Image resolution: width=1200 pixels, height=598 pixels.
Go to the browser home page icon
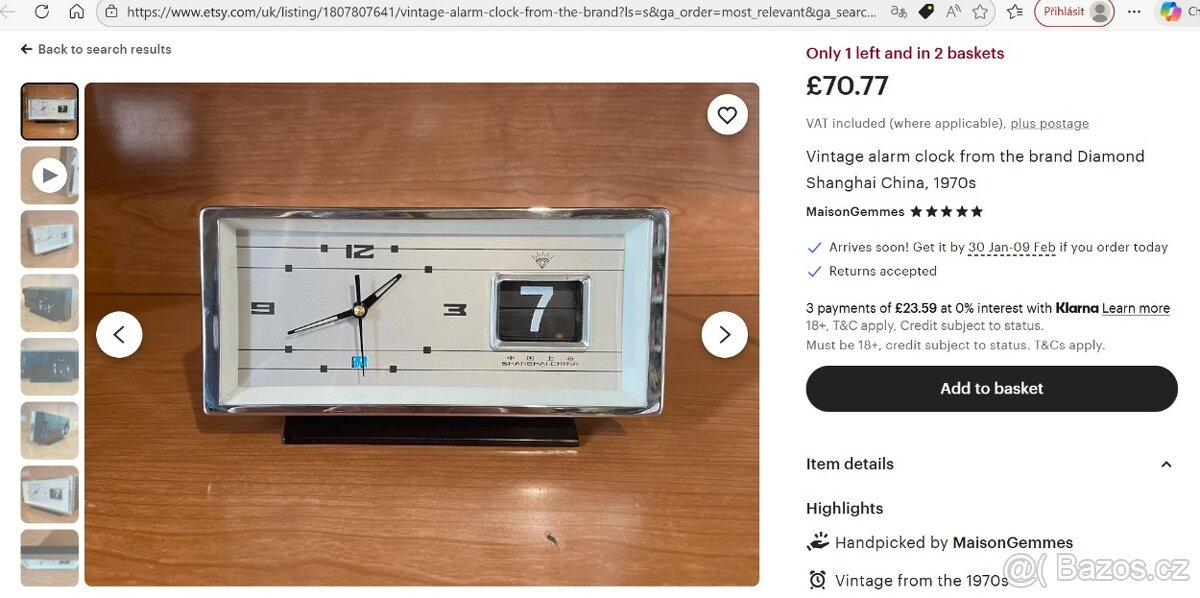pos(77,12)
